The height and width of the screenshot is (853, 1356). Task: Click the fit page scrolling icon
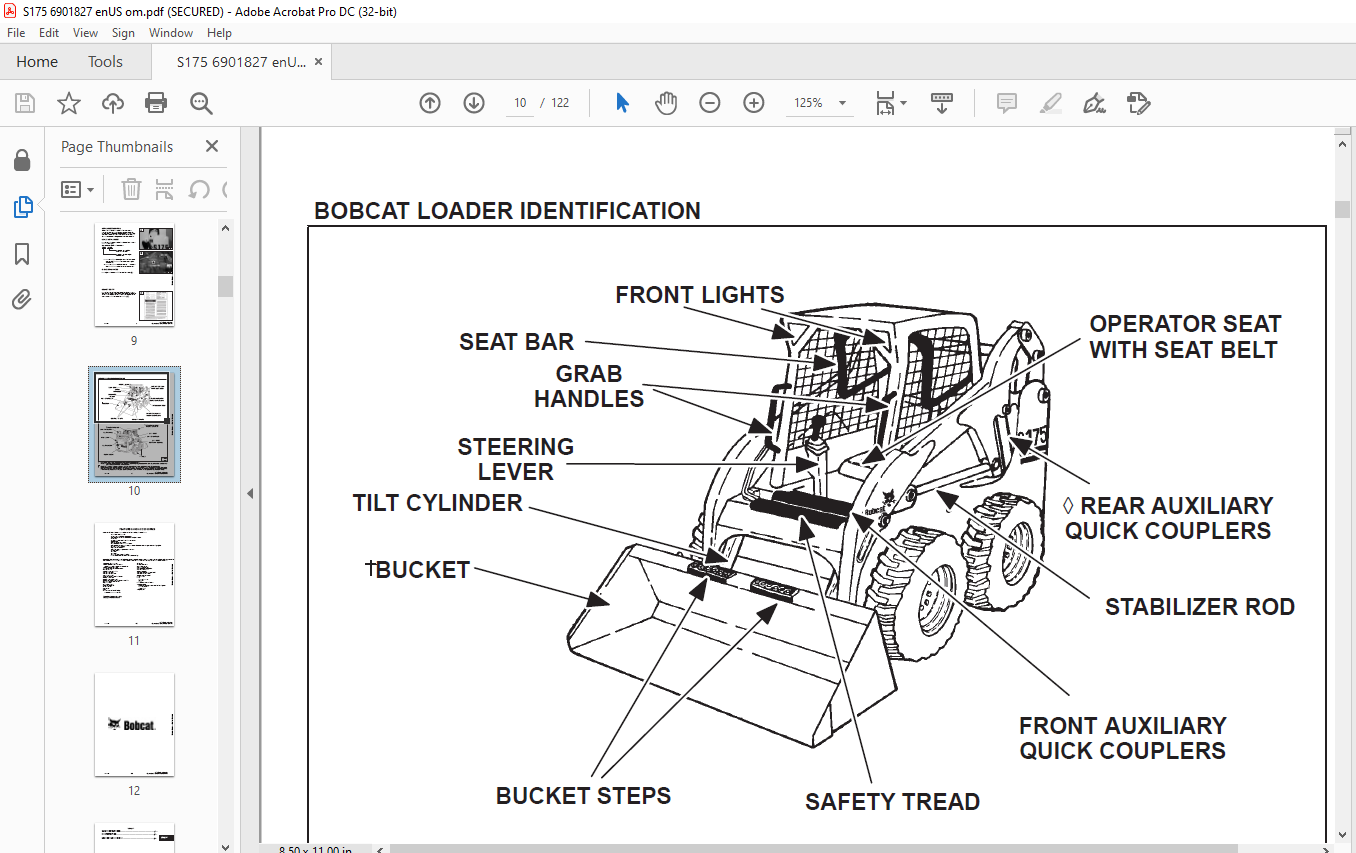click(x=885, y=103)
